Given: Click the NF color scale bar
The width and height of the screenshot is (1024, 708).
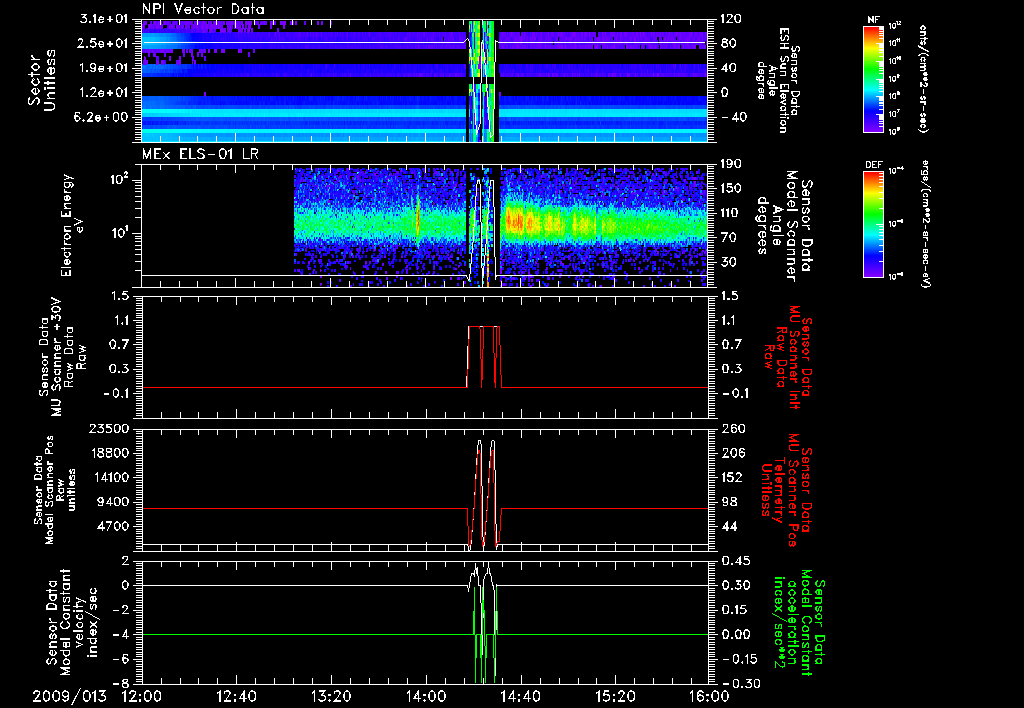Looking at the screenshot, I should (x=873, y=79).
